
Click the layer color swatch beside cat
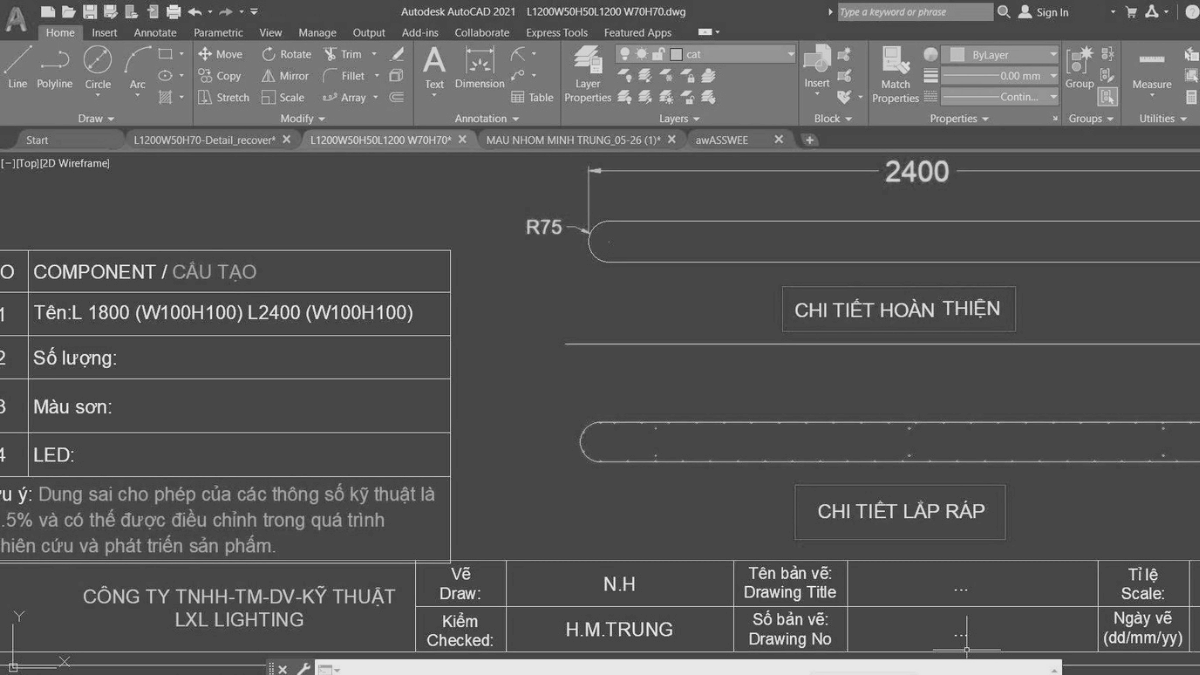pyautogui.click(x=676, y=54)
